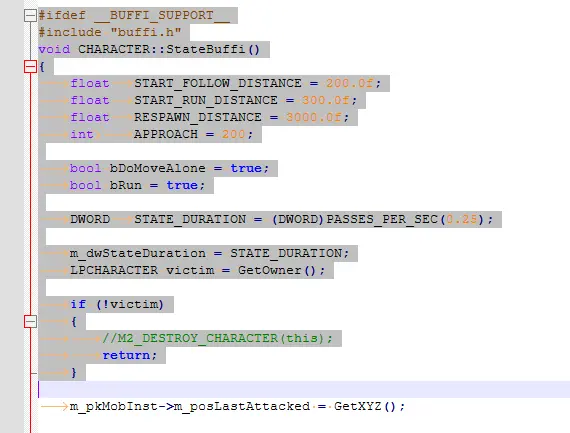Collapse the StateBuffi function body fold marker
The image size is (570, 433).
coord(30,66)
